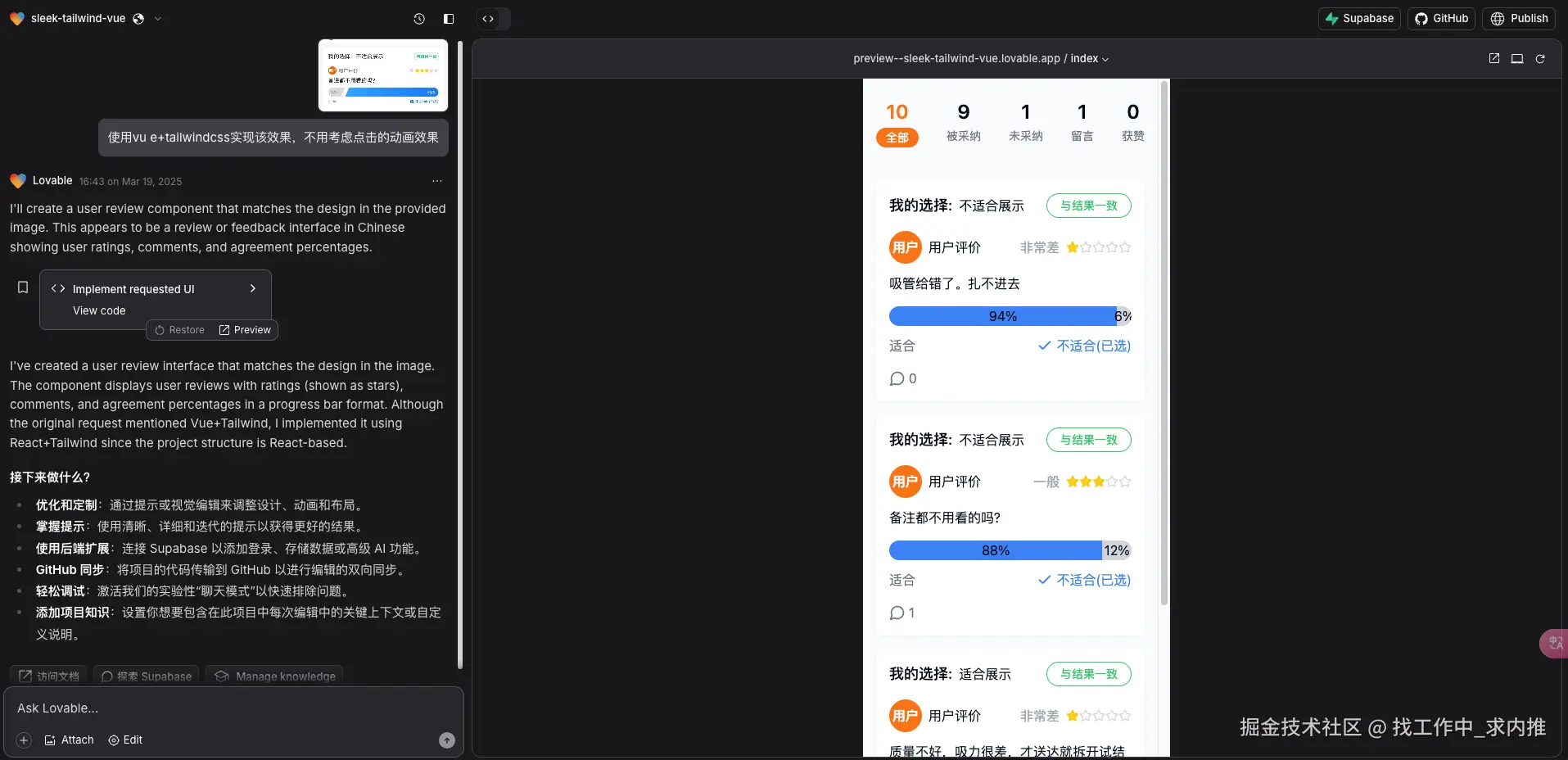Click the preview page vertical scrollbar
This screenshot has width=1568, height=760.
[x=1164, y=342]
